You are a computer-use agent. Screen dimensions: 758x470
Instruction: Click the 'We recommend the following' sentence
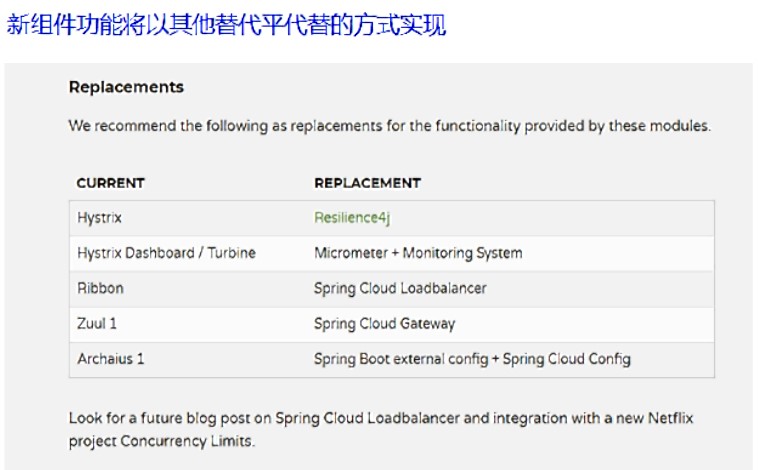point(390,126)
